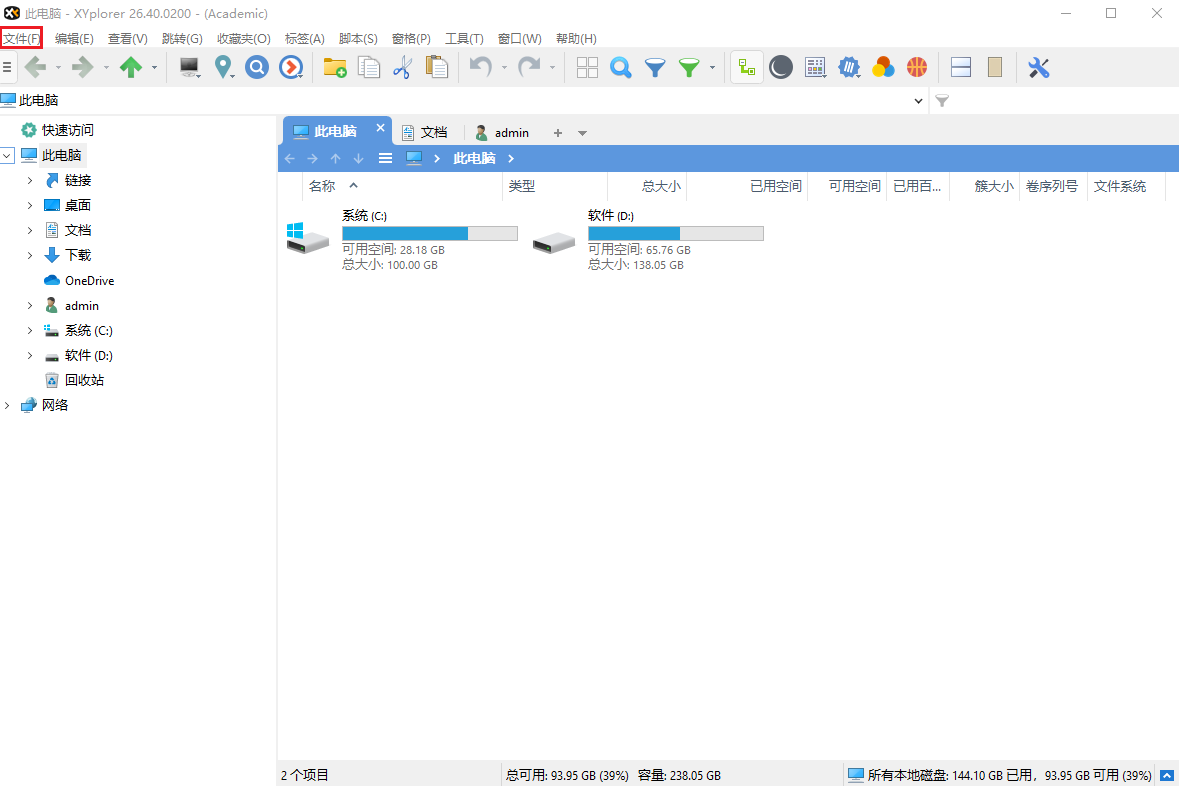Create a new folder from the toolbar

[x=335, y=67]
